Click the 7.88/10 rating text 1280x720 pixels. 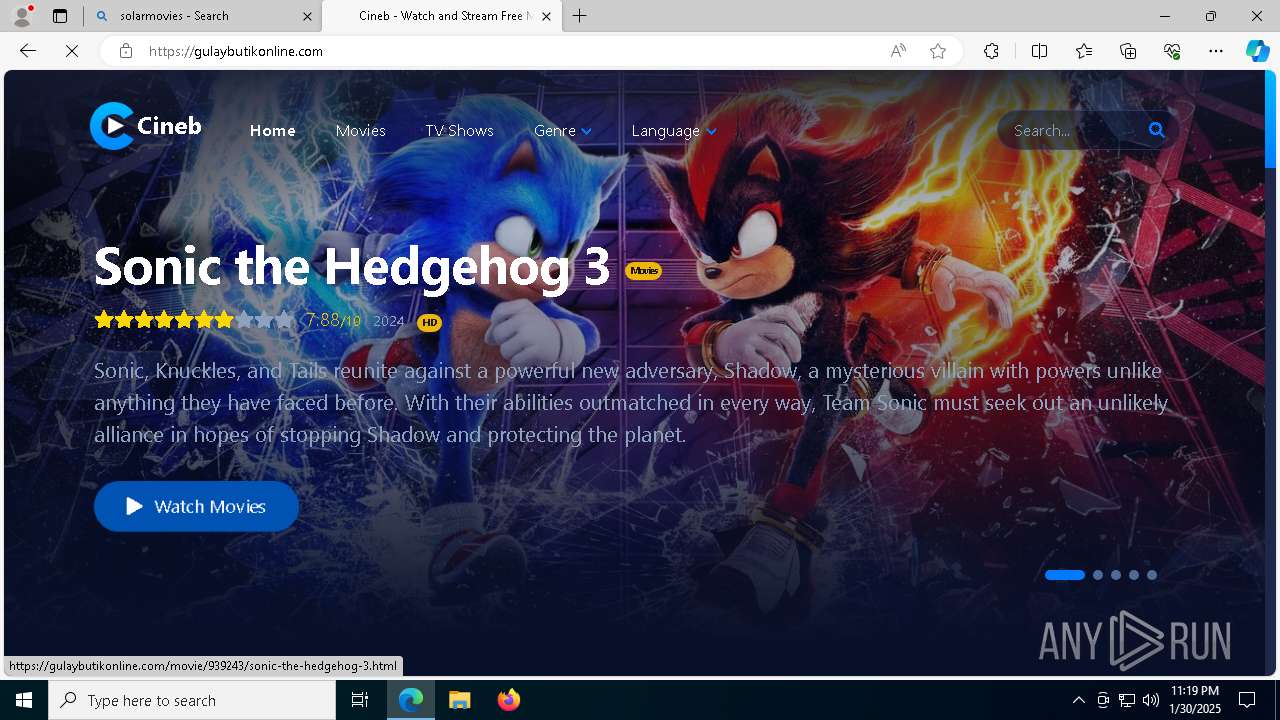click(x=333, y=320)
